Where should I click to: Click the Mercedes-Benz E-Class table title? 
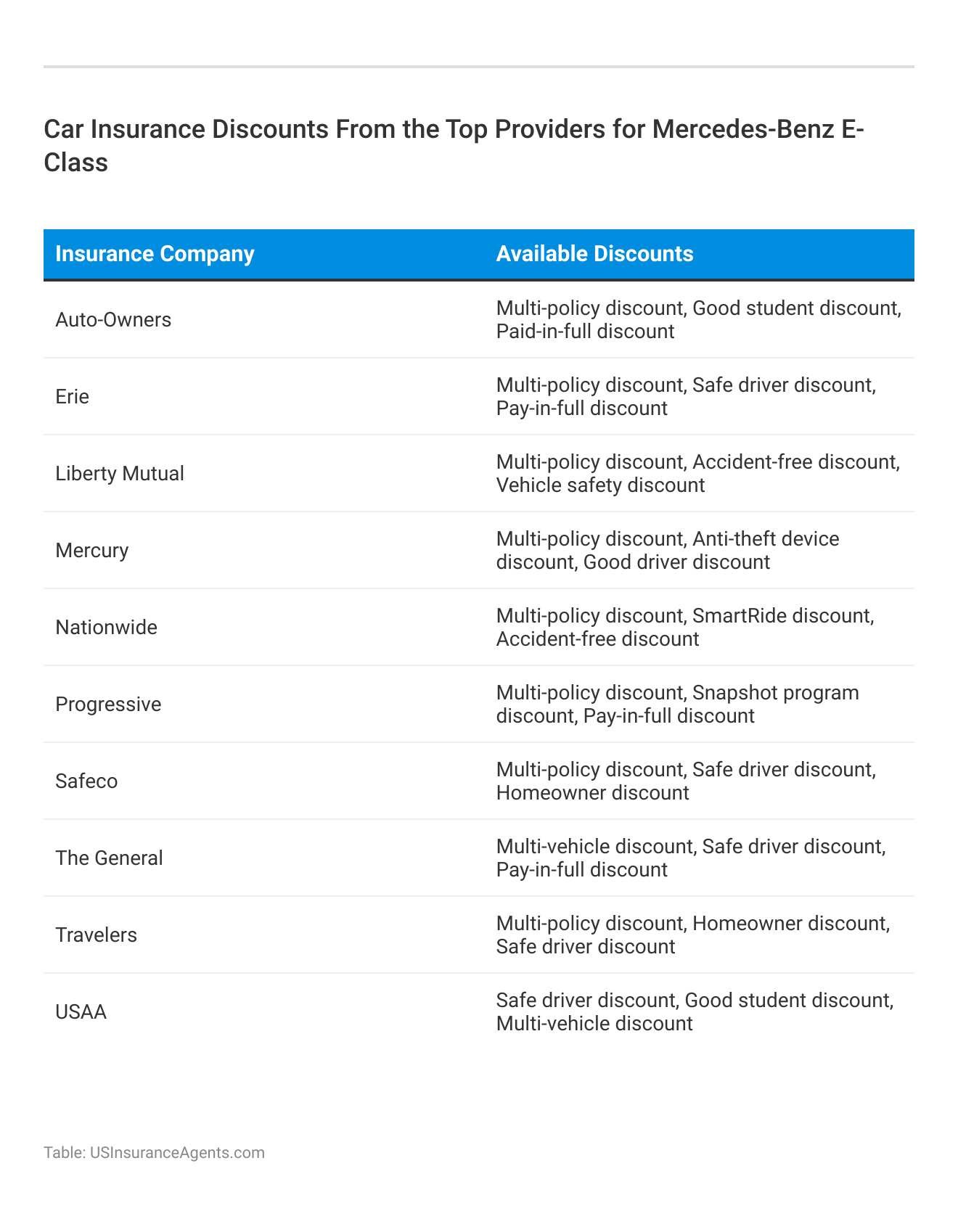[454, 146]
